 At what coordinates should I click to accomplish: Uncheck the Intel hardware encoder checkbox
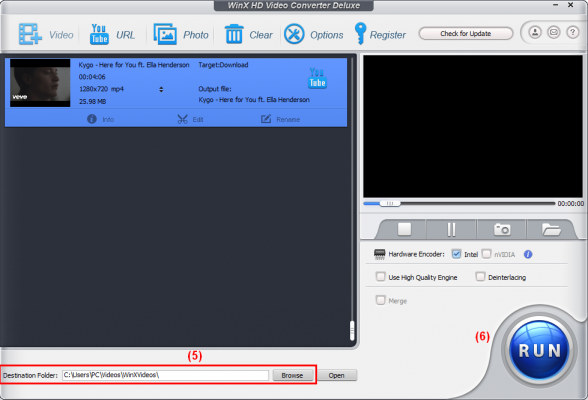click(x=456, y=254)
